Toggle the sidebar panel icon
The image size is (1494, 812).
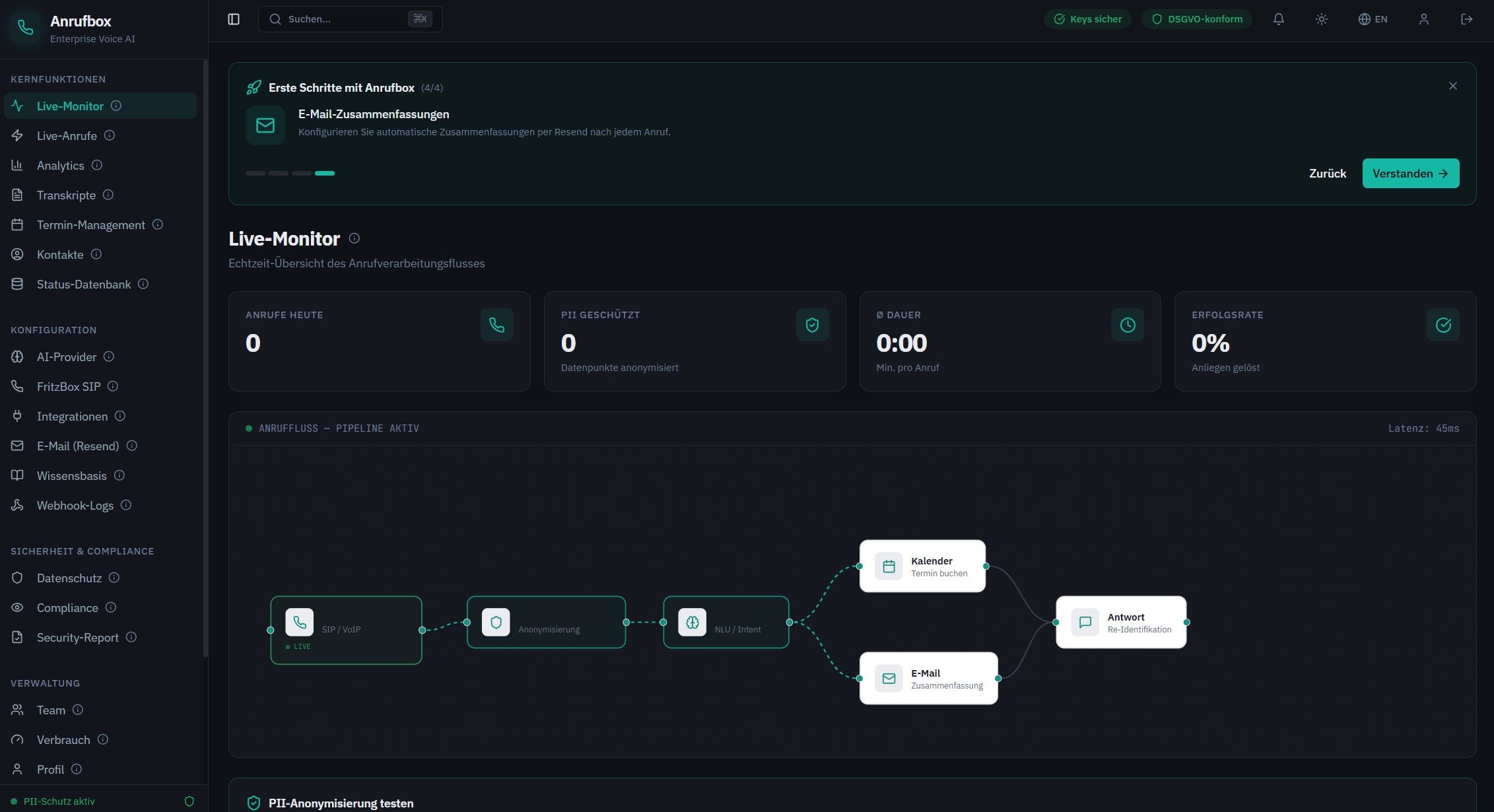(x=234, y=19)
